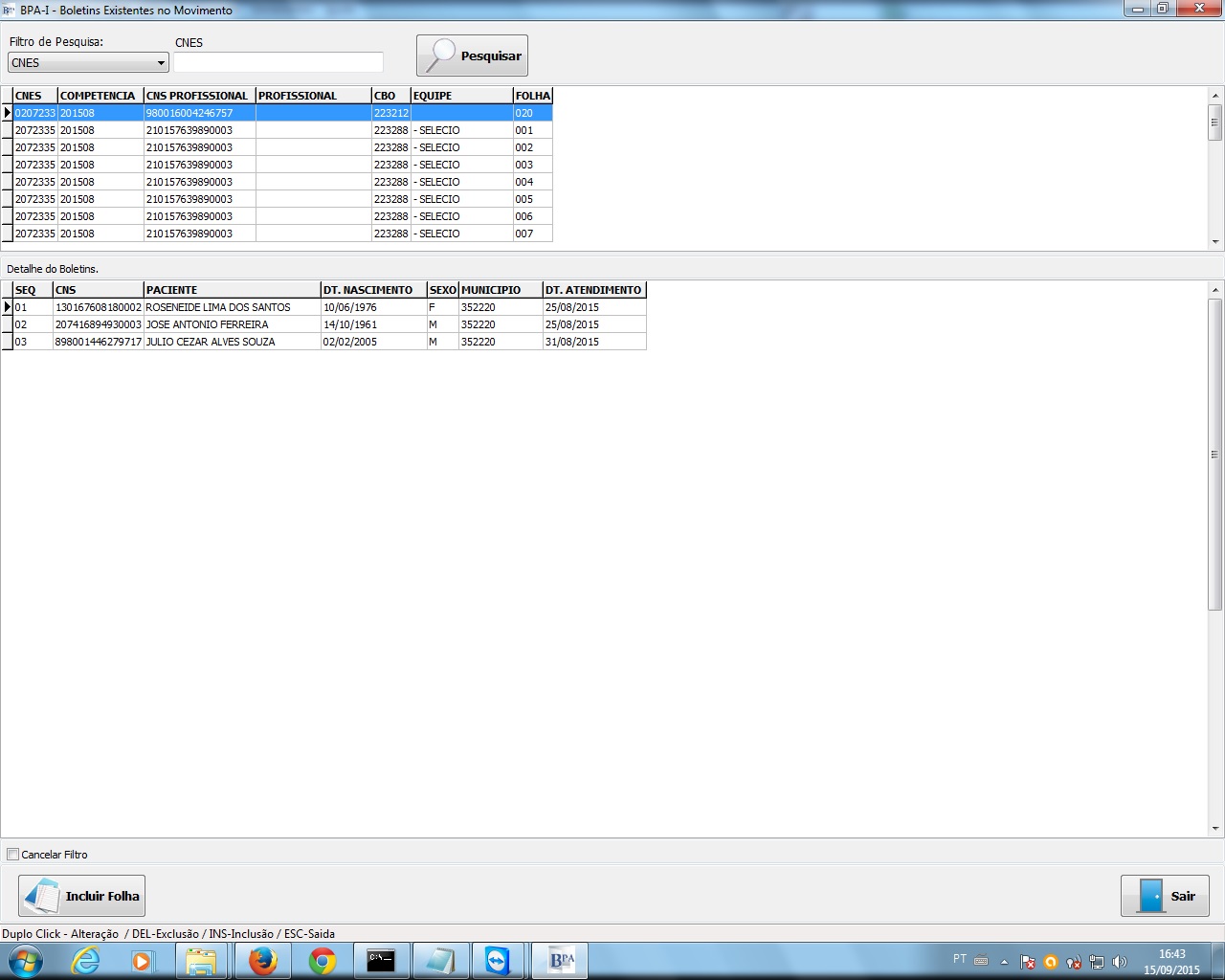This screenshot has height=980, width=1225.
Task: Open TeamViewer from the taskbar
Action: click(x=499, y=960)
